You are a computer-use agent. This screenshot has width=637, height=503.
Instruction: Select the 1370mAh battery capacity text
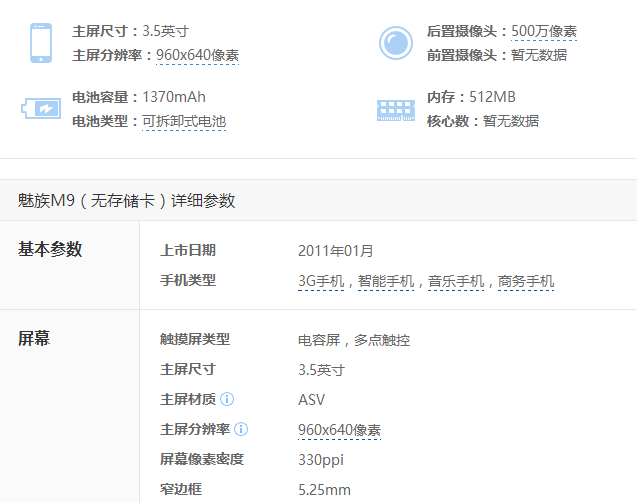click(174, 97)
